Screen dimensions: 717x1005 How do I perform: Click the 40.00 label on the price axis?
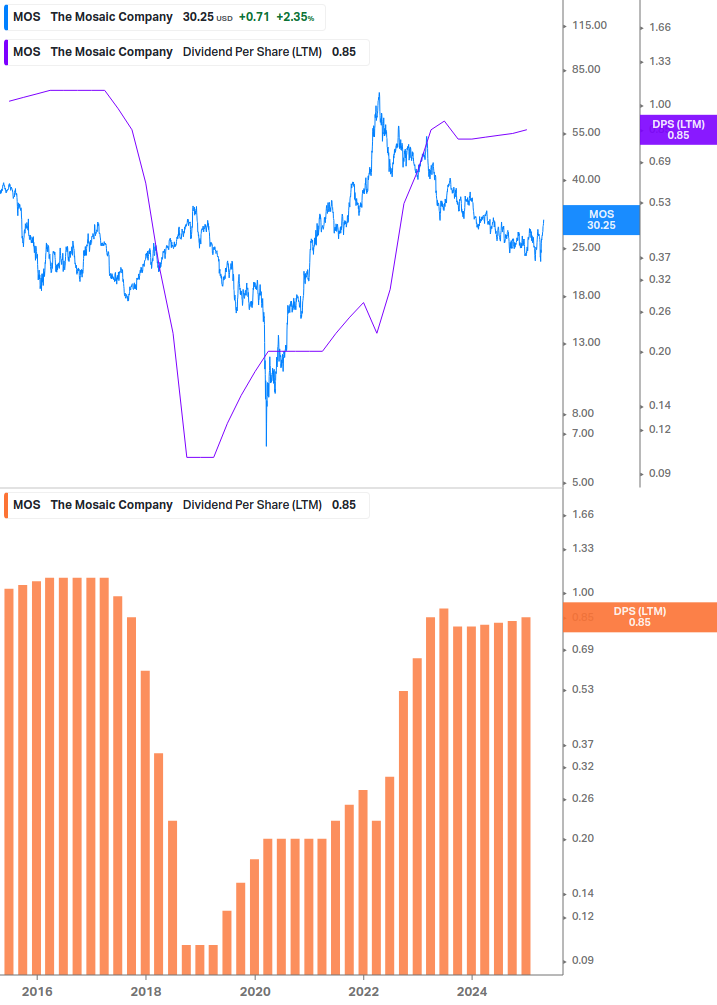point(586,179)
